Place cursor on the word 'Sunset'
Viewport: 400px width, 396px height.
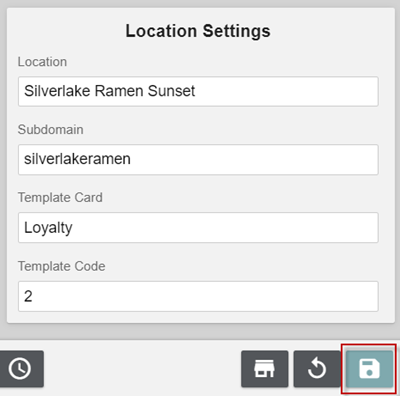[x=171, y=91]
